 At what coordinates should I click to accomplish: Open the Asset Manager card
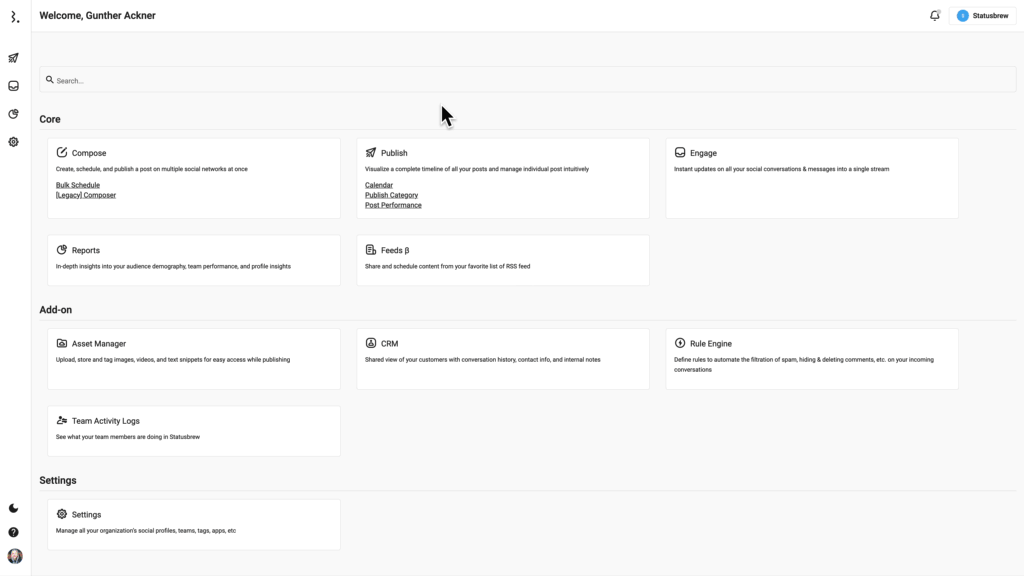[x=193, y=357]
